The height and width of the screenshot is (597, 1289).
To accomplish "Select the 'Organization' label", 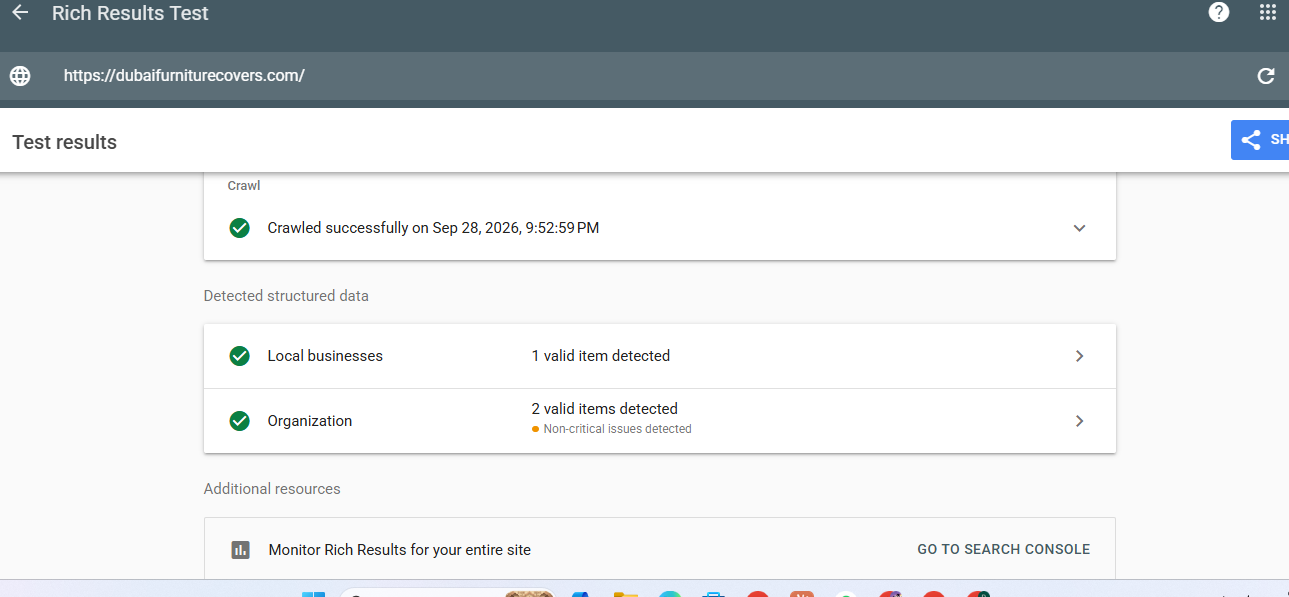I will click(x=310, y=421).
